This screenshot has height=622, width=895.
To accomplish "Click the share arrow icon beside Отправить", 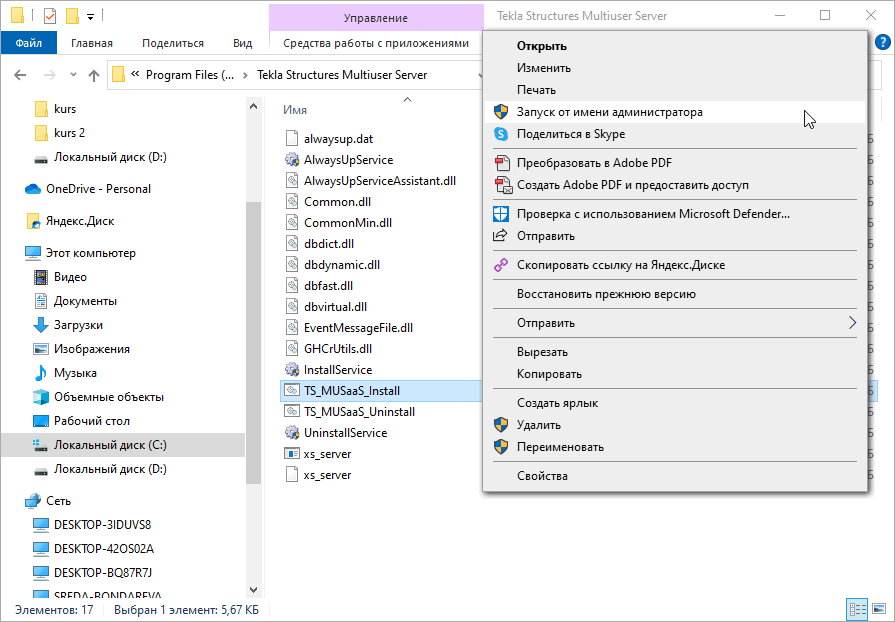I will pyautogui.click(x=501, y=236).
